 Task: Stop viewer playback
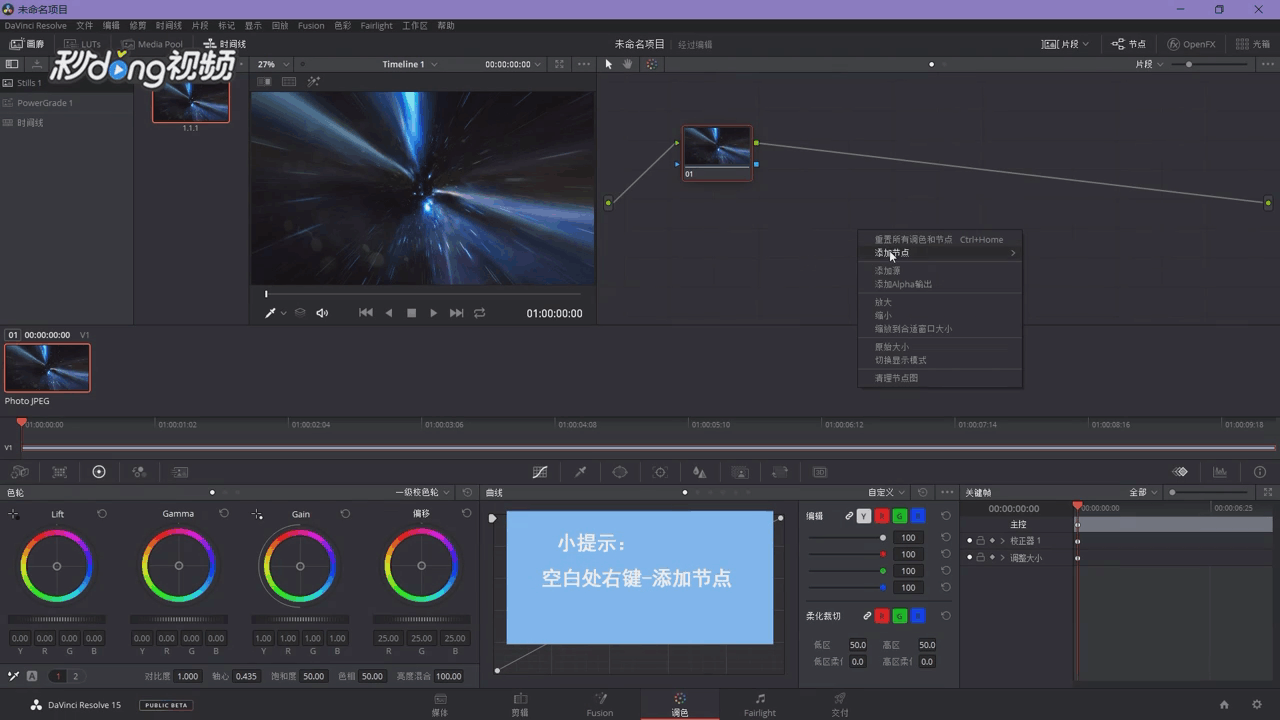tap(411, 313)
